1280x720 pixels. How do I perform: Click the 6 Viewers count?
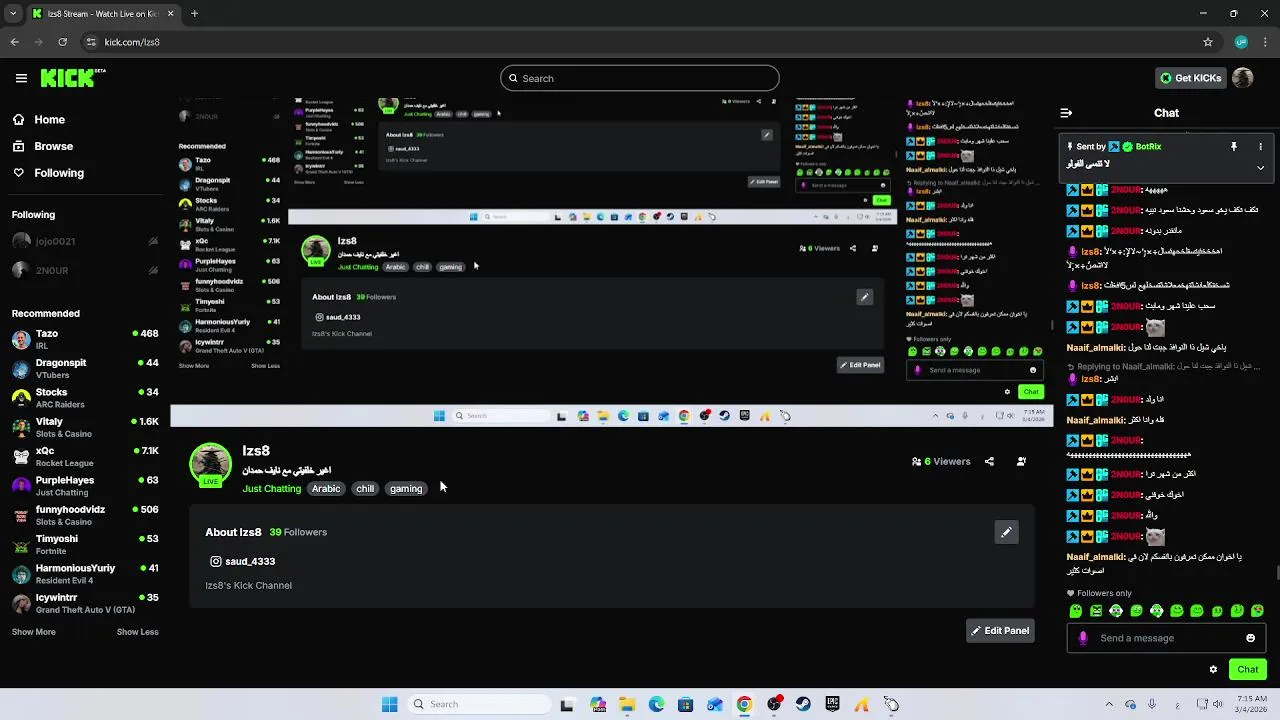[941, 462]
